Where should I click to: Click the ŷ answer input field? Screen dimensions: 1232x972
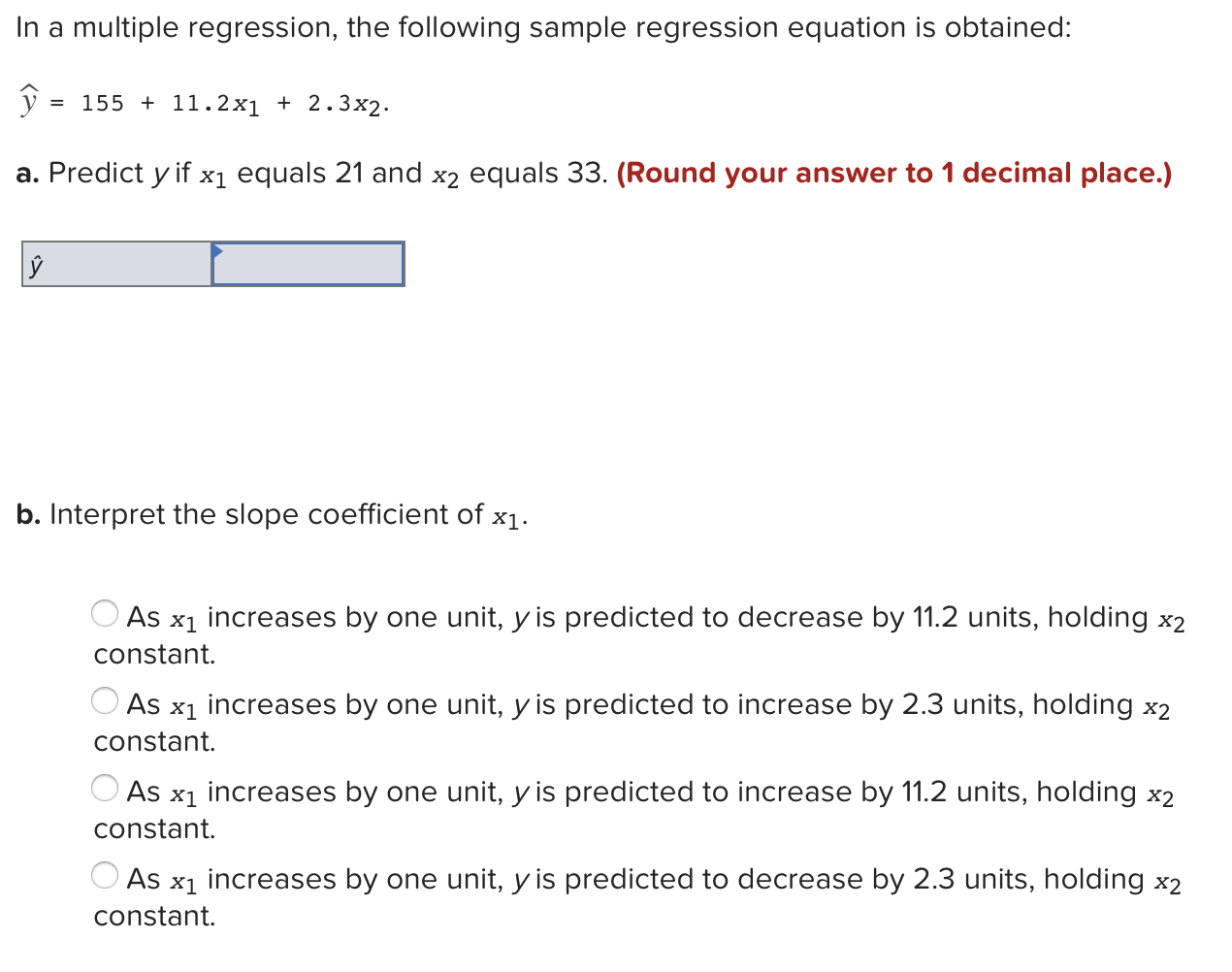click(x=306, y=264)
